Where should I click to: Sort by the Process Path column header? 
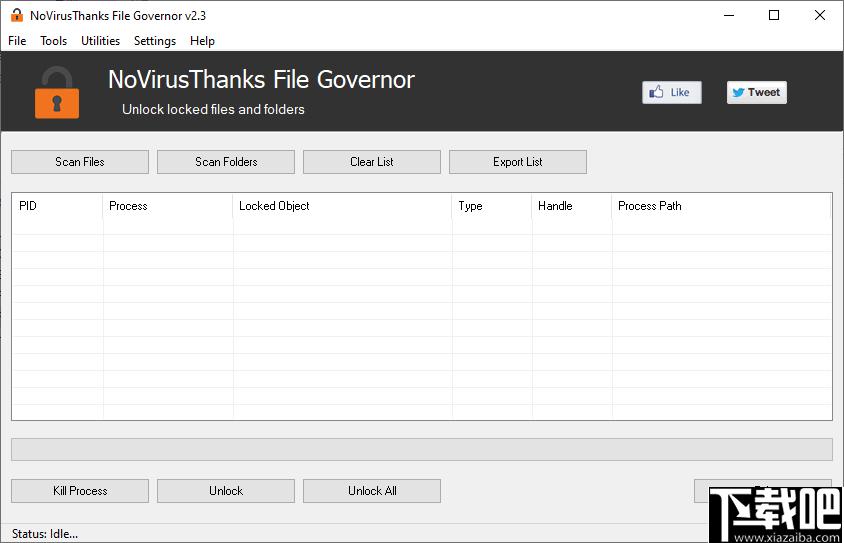point(721,206)
